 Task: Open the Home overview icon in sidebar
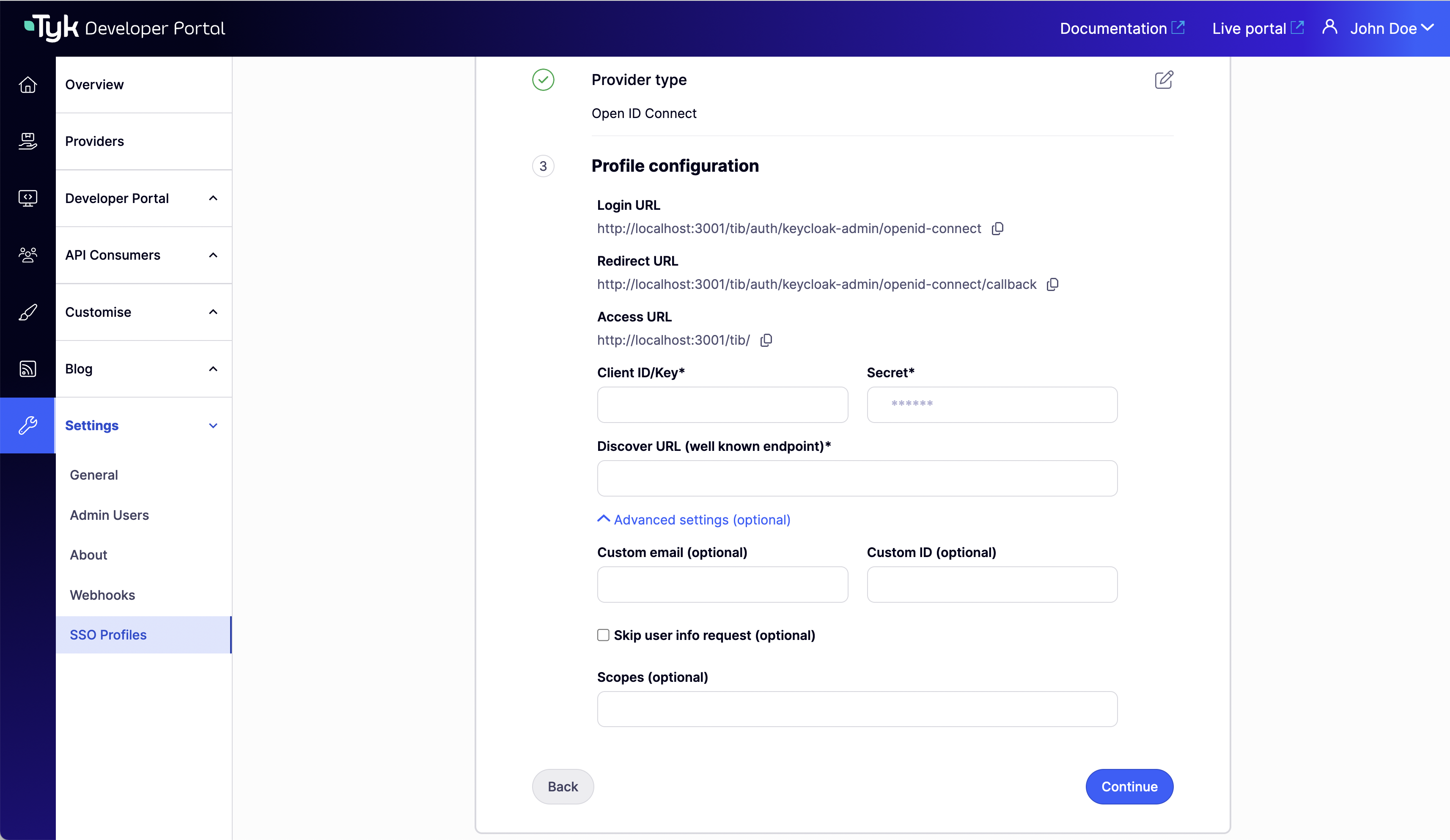point(27,85)
